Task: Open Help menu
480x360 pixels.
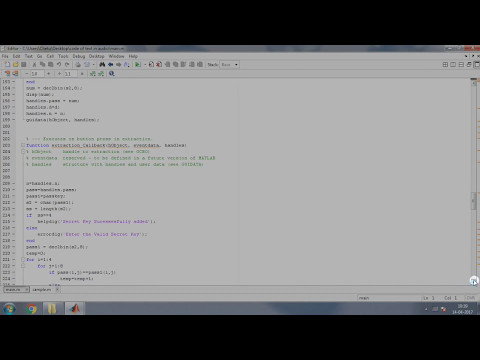Action: pos(133,56)
